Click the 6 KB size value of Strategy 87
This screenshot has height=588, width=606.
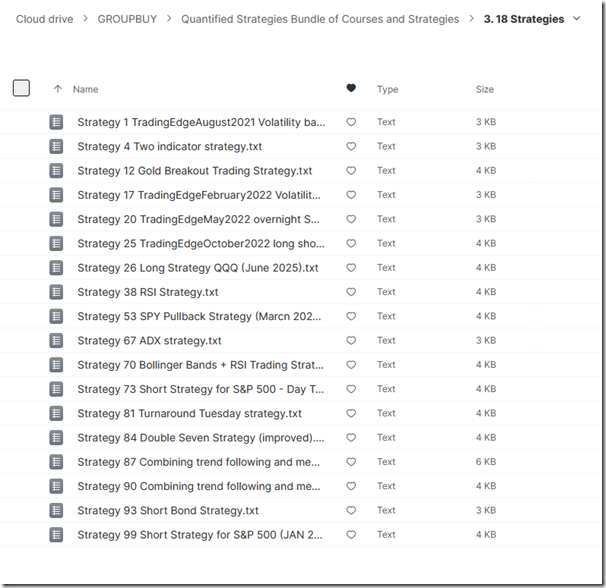[486, 462]
